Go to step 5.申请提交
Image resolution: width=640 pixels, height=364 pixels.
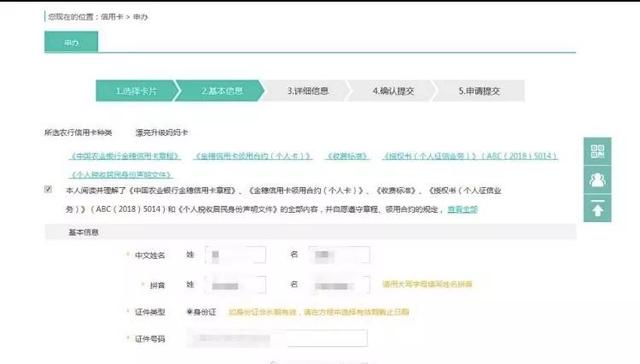pyautogui.click(x=479, y=91)
